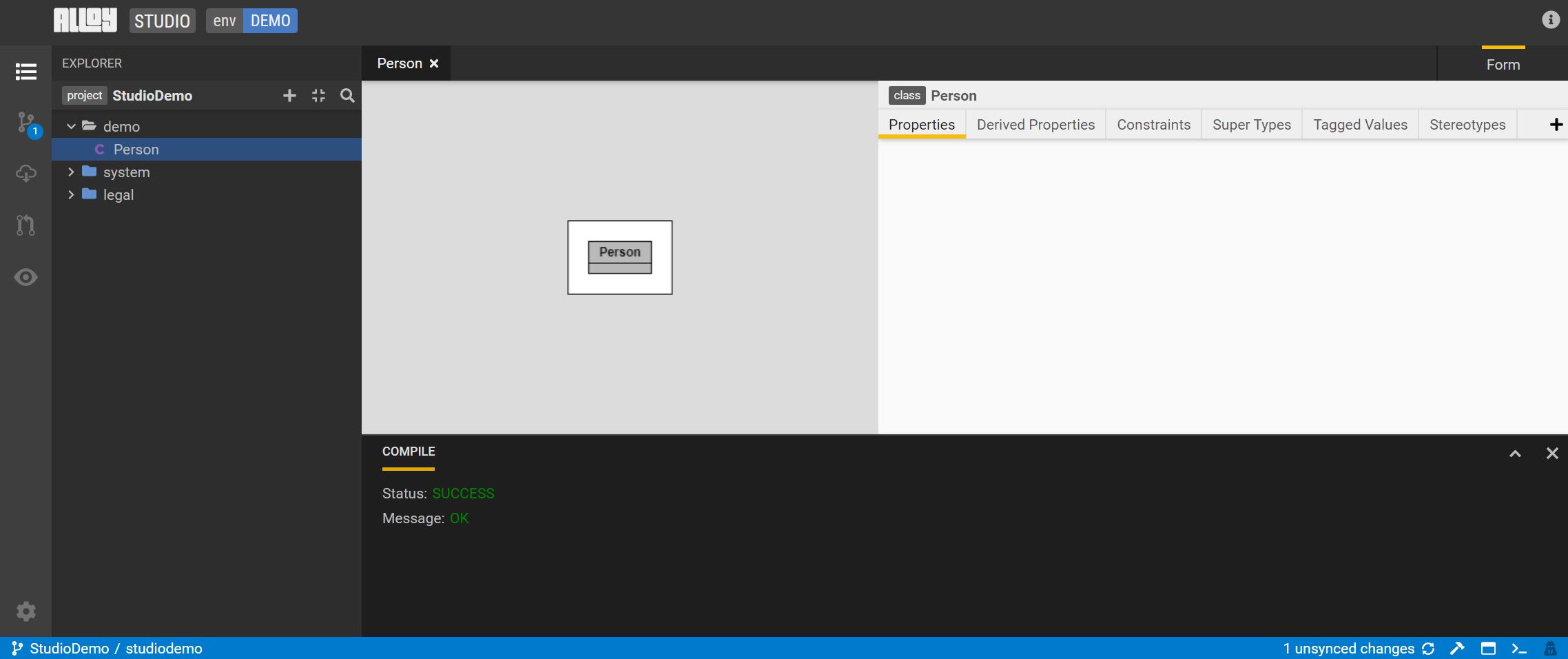
Task: Switch to the Properties tab
Action: pyautogui.click(x=922, y=124)
